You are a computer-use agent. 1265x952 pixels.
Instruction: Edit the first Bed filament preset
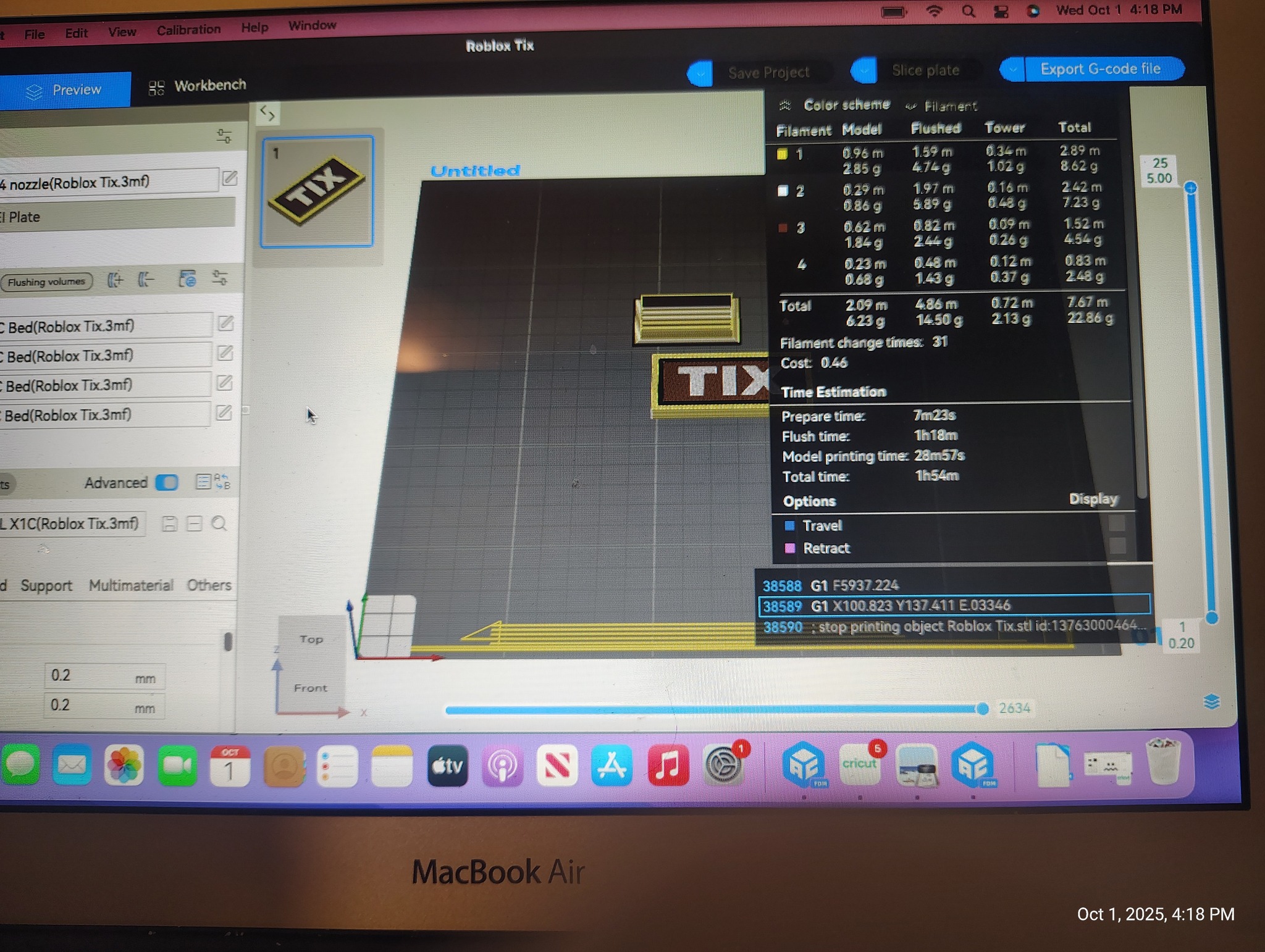coord(225,324)
